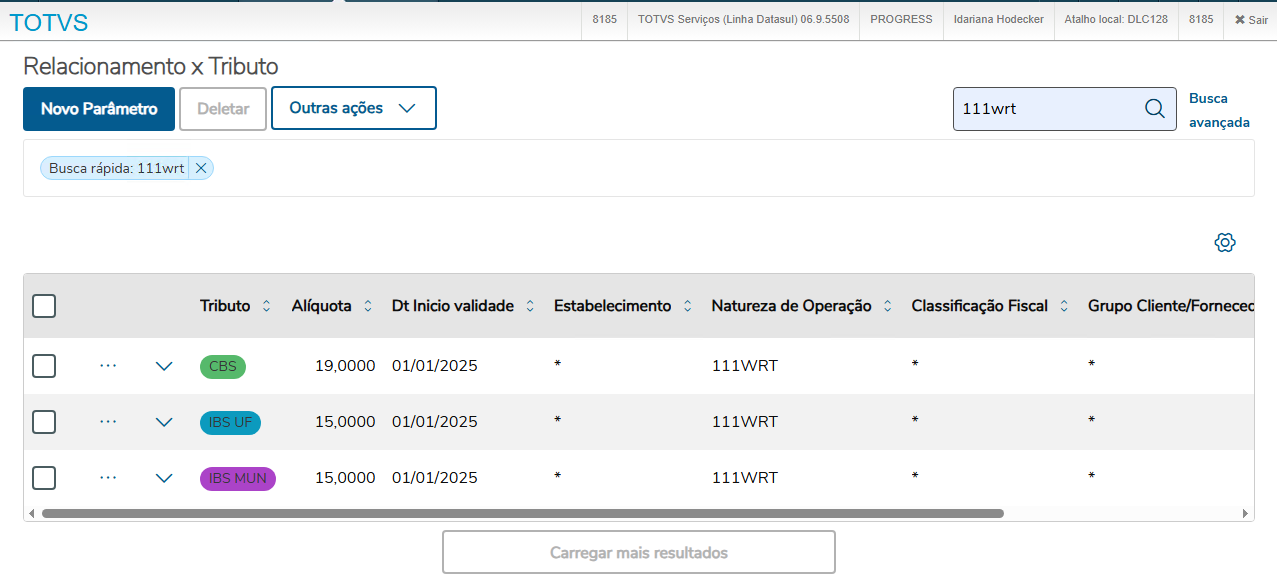Expand the IBS UF row details

click(x=165, y=422)
